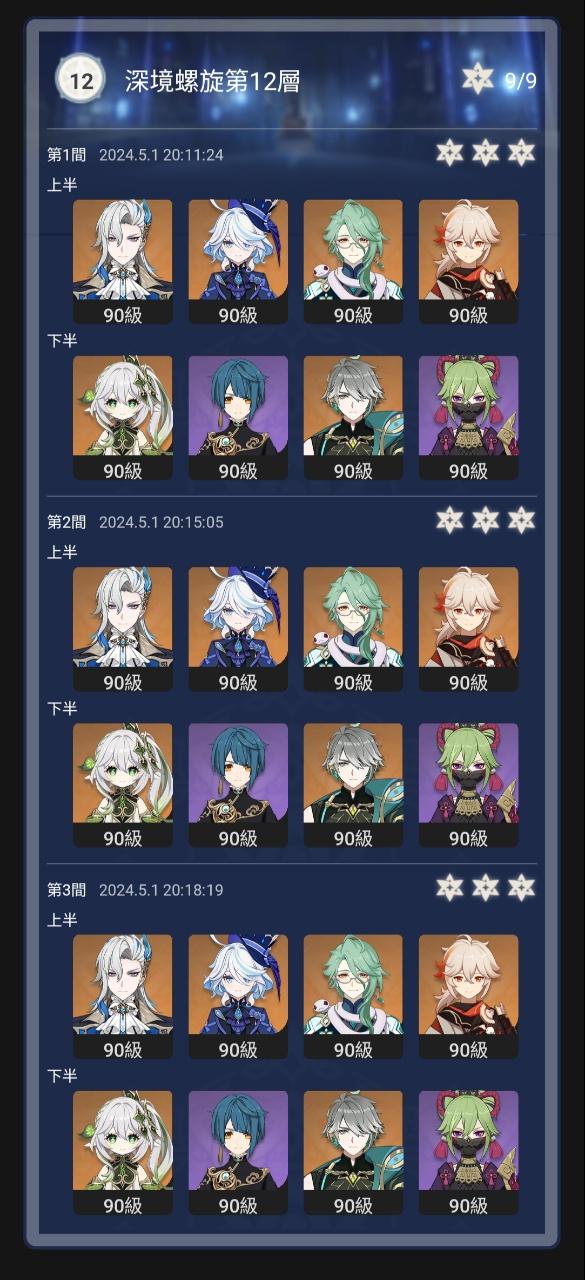Screen dimensions: 585x1280
Task: Click the floor 12 number badge
Action: click(x=82, y=81)
